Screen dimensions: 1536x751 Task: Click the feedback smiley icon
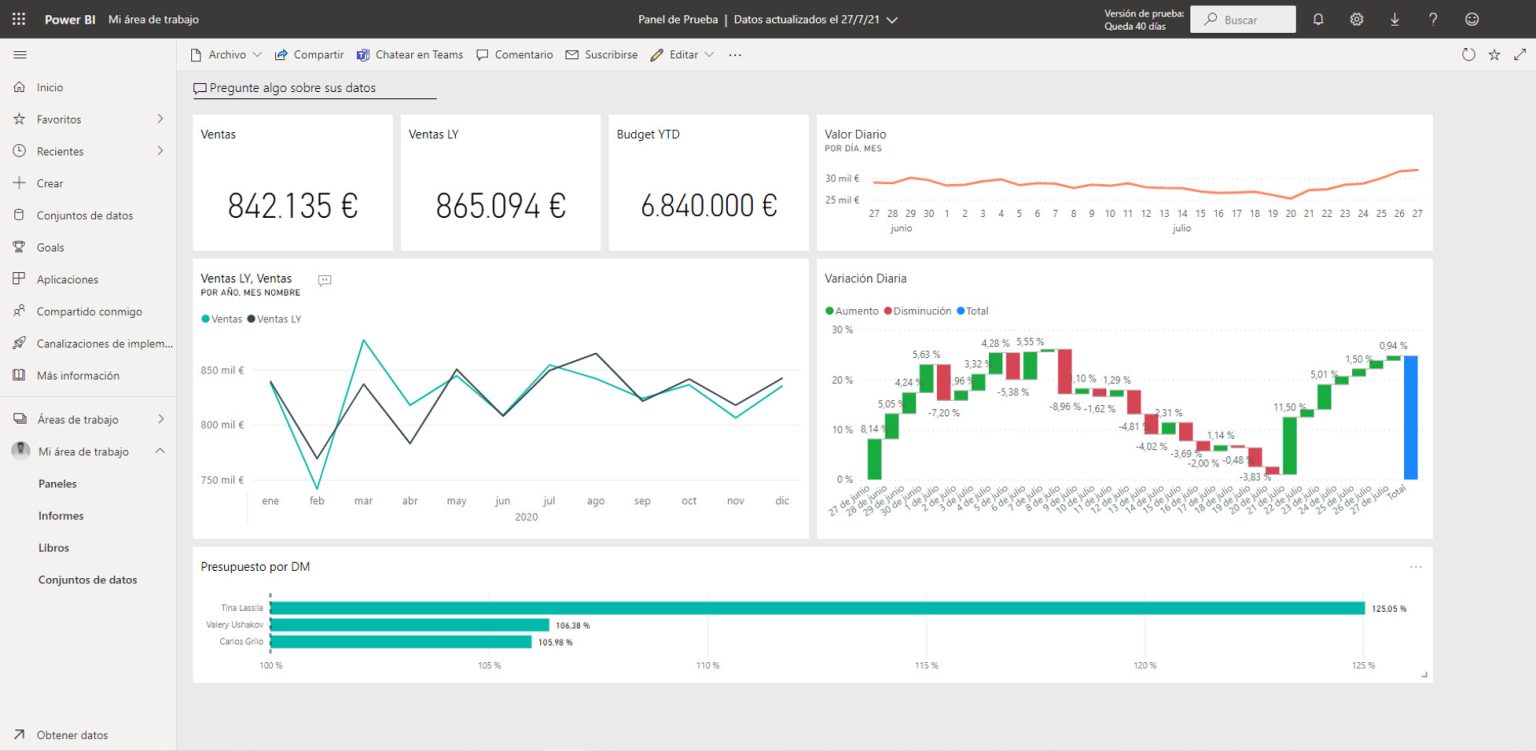[x=1471, y=19]
